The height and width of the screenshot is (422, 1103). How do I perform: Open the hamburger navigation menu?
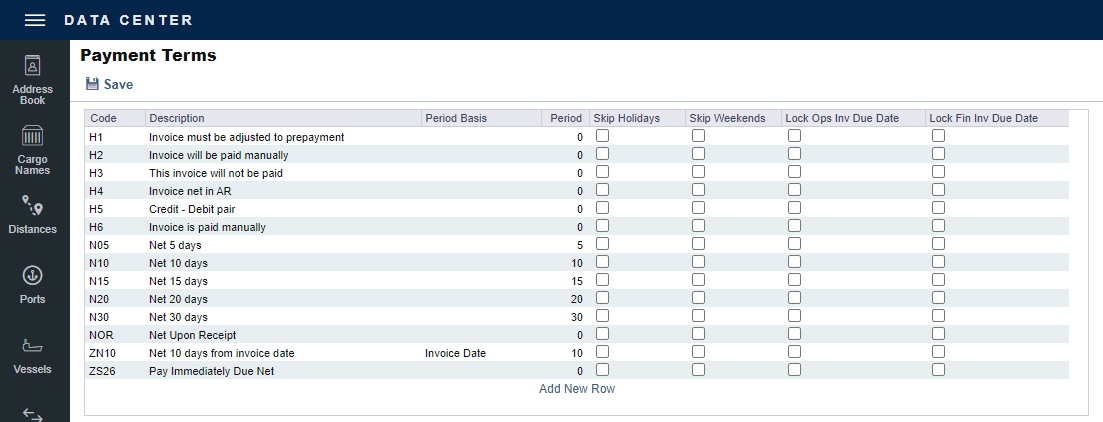[34, 20]
